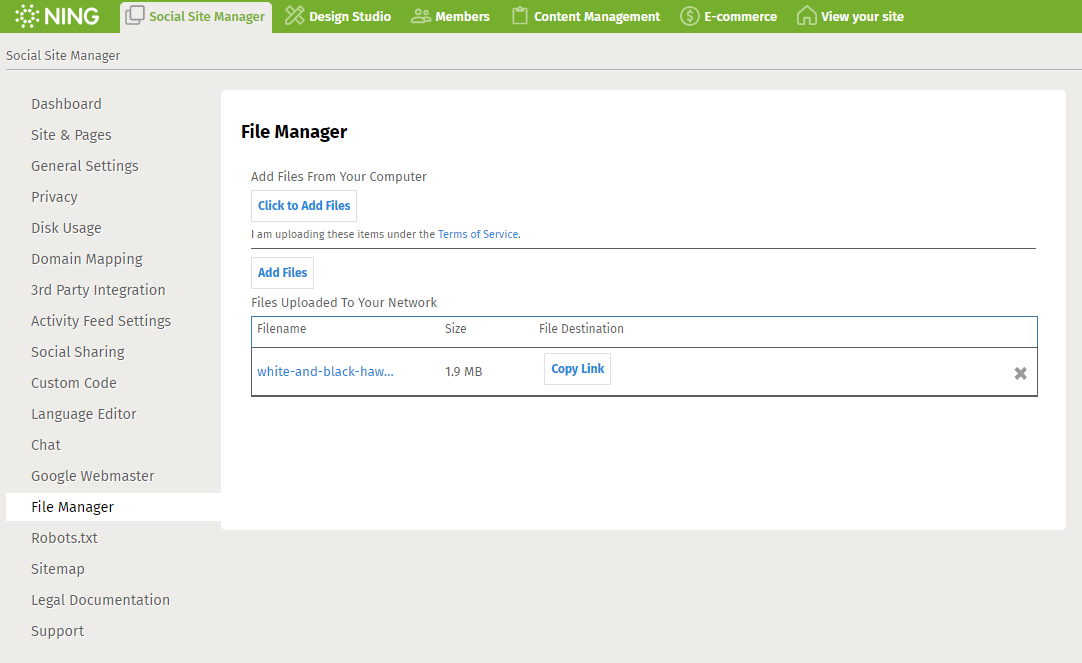This screenshot has width=1082, height=663.
Task: Click the Social Site Manager breadcrumb text
Action: click(63, 56)
